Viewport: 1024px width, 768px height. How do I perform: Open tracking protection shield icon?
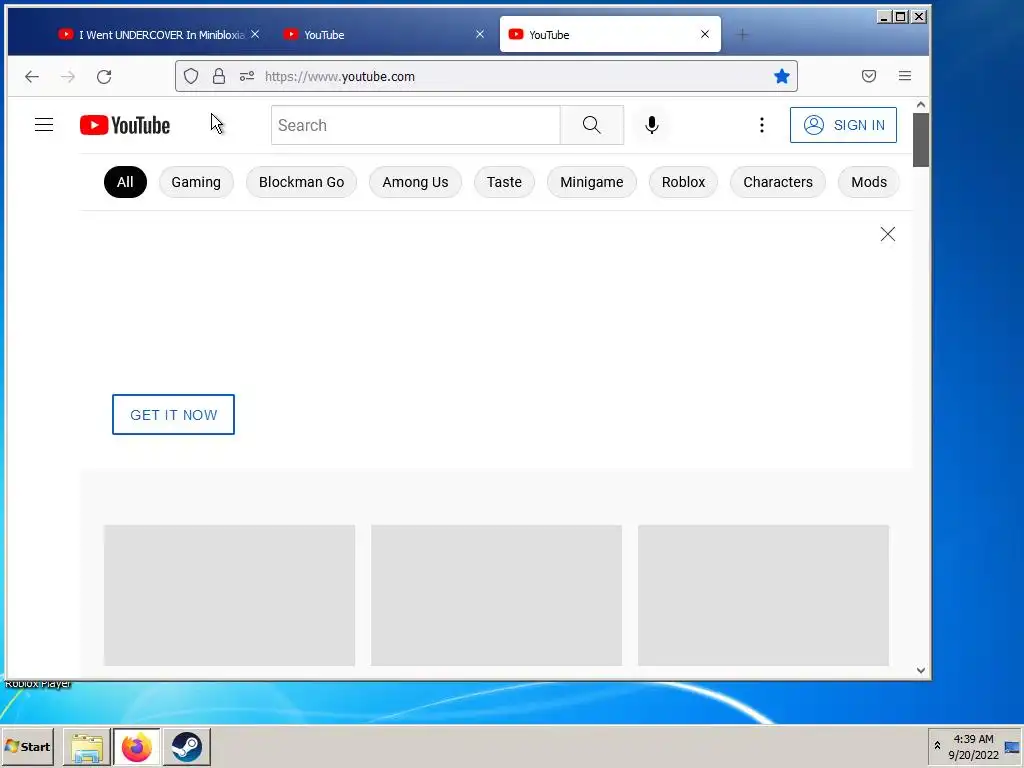tap(191, 76)
